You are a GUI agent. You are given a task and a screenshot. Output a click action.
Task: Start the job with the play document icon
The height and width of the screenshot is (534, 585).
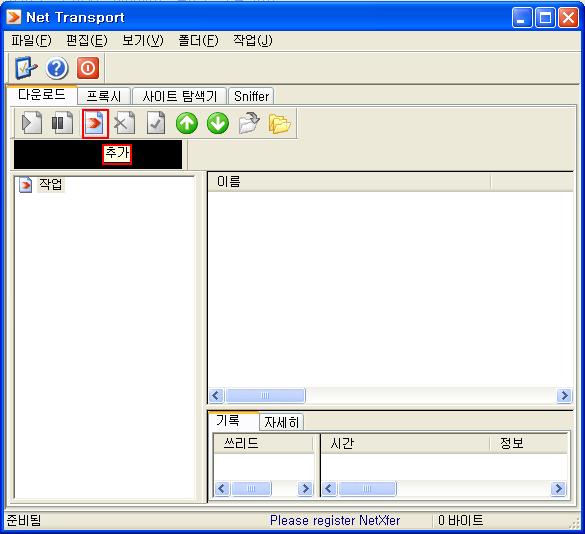pyautogui.click(x=32, y=123)
